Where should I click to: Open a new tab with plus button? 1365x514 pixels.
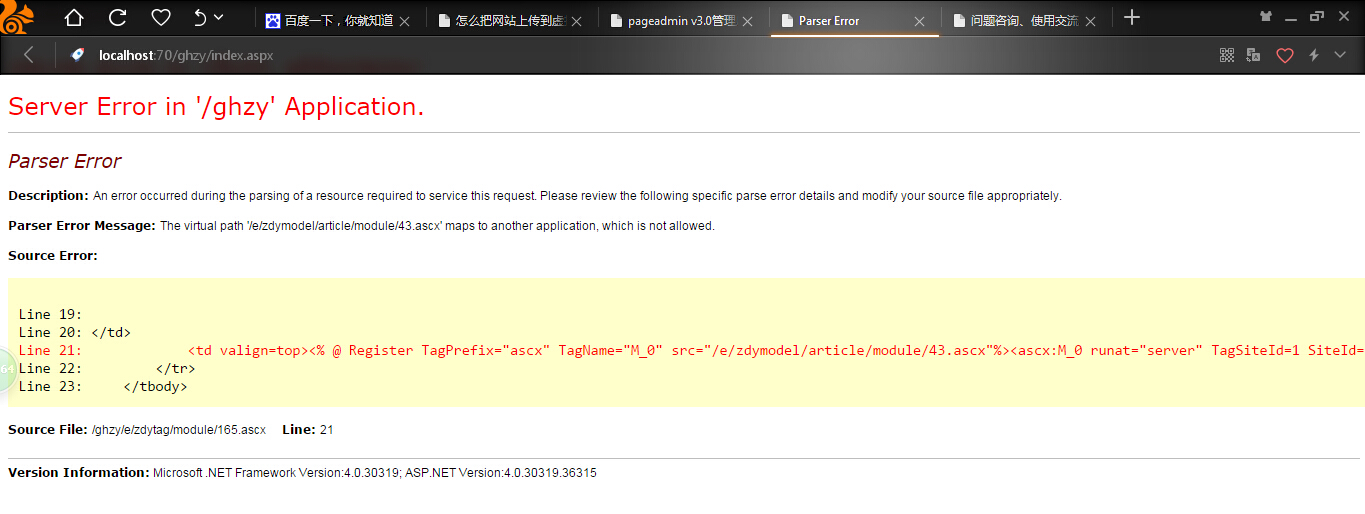click(x=1131, y=17)
